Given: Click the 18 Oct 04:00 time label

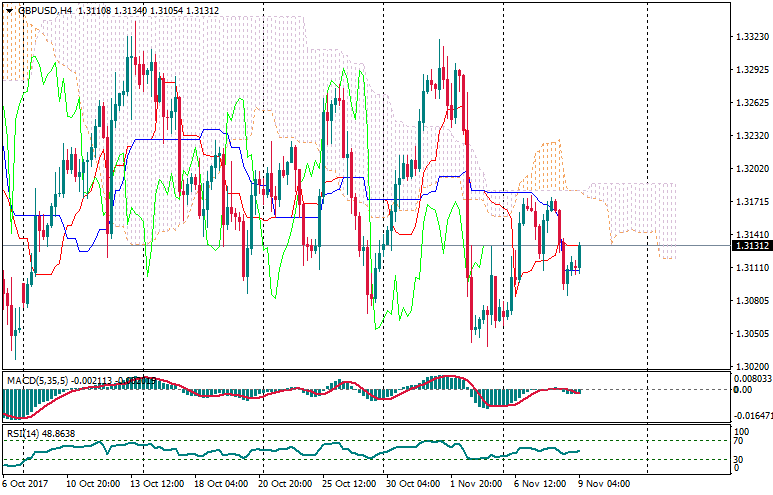Looking at the screenshot, I should (x=221, y=484).
